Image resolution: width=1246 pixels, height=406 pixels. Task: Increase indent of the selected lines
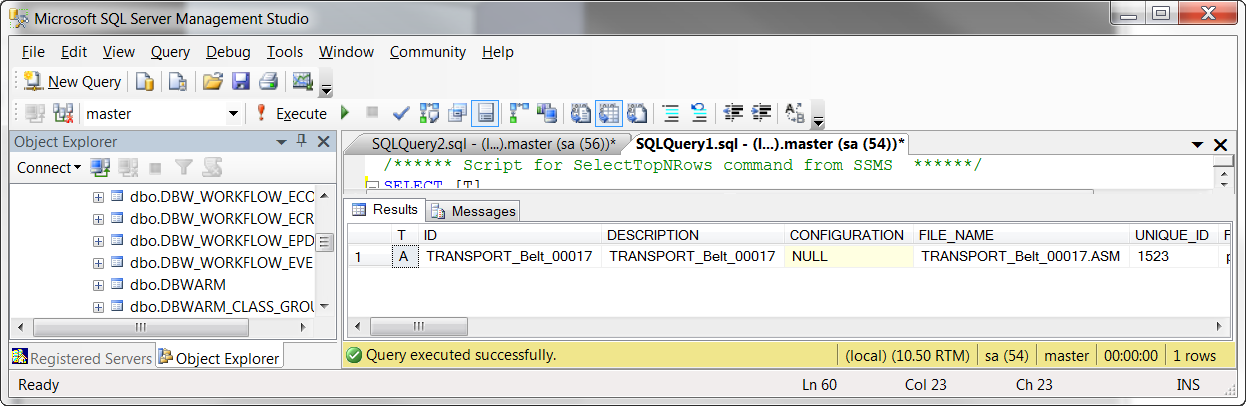tap(762, 113)
